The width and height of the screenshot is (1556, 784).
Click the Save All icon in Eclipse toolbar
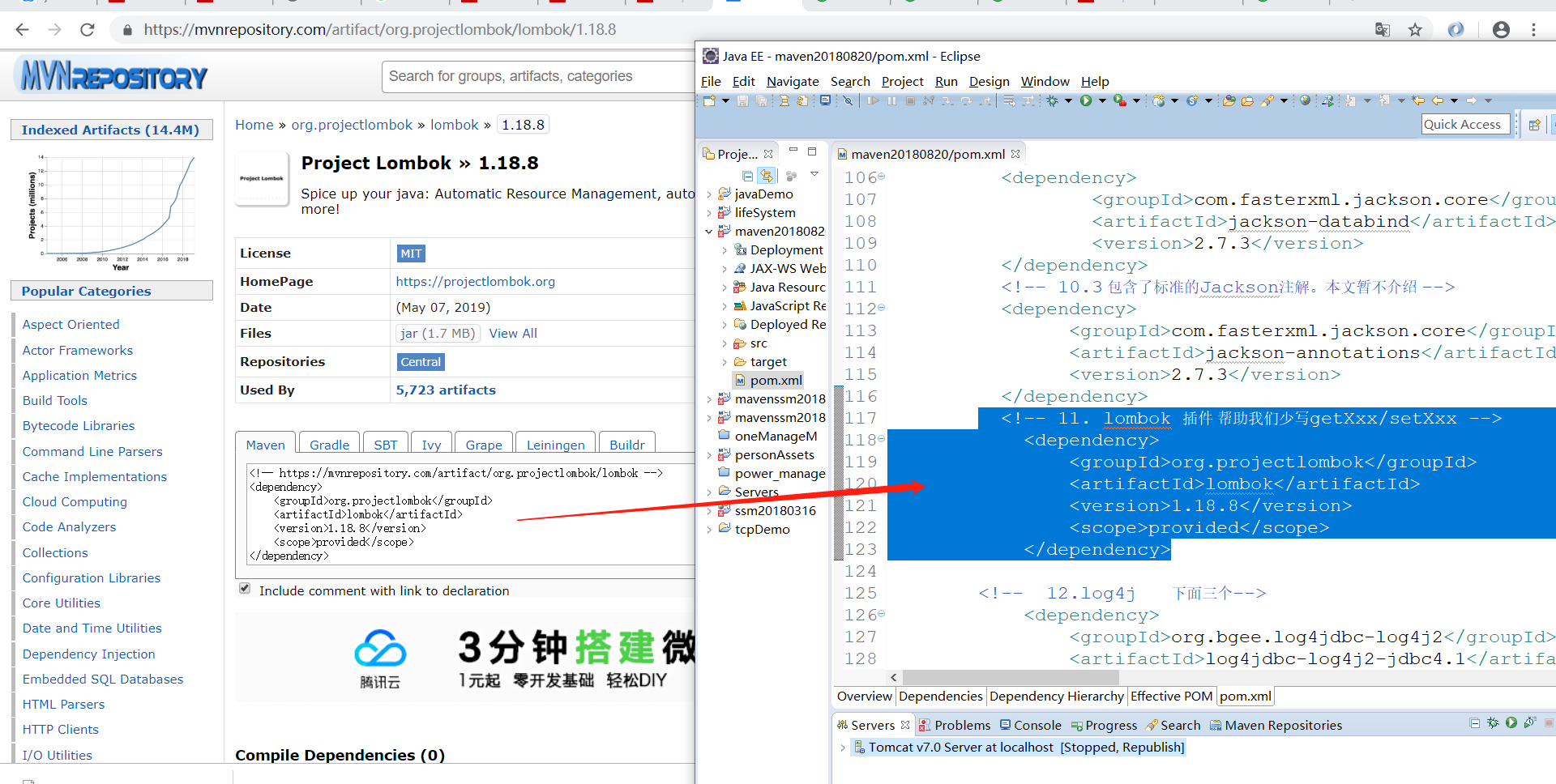(x=761, y=100)
